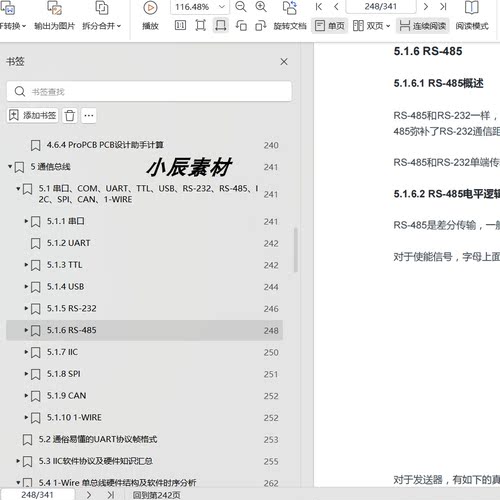Expand the 5.1.9 CAN bookmark
Viewport: 500px width, 500px height.
click(x=26, y=395)
